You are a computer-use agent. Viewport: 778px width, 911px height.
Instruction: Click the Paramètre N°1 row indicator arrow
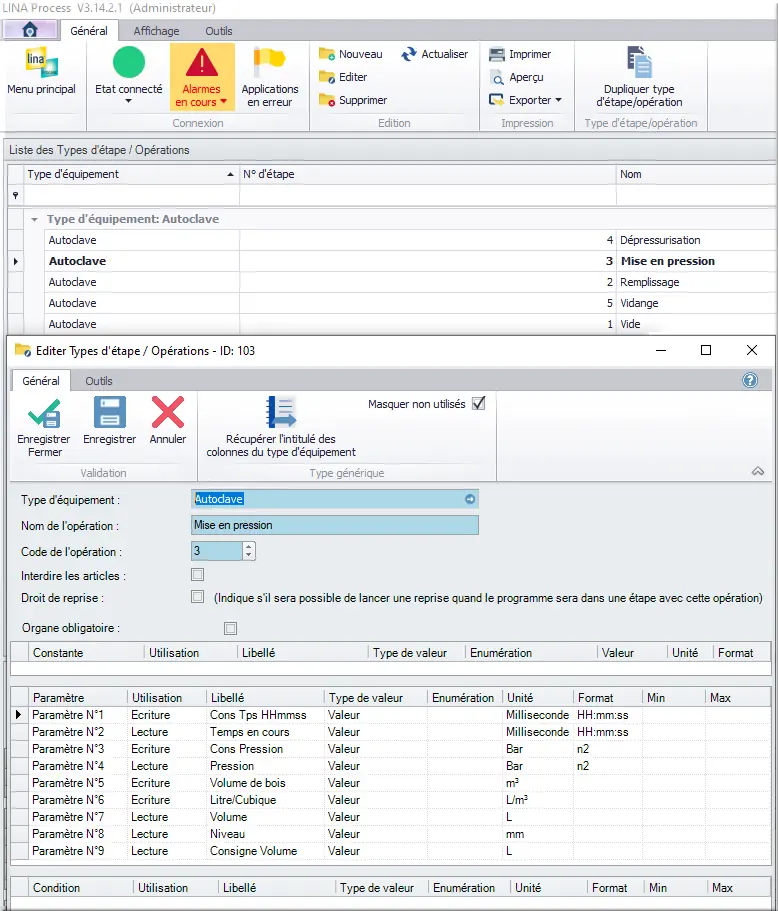(x=19, y=715)
